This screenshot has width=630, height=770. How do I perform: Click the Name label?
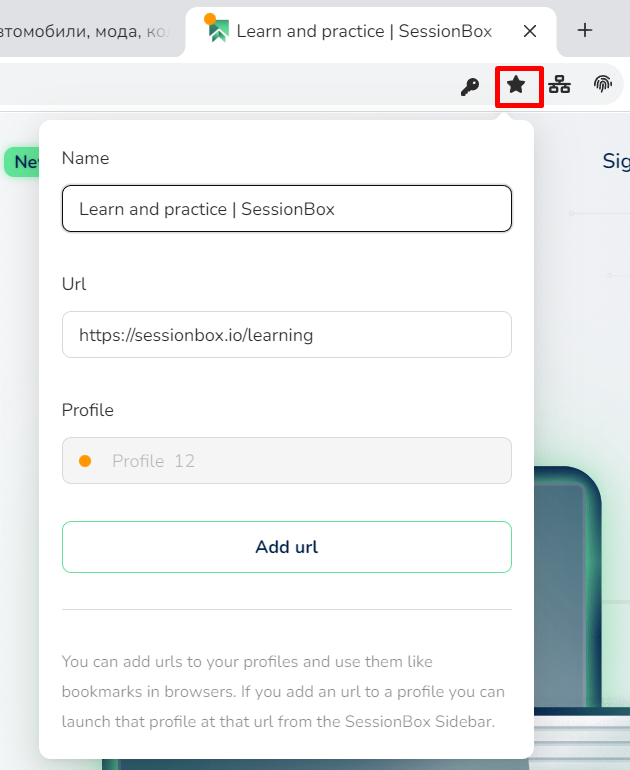point(85,158)
